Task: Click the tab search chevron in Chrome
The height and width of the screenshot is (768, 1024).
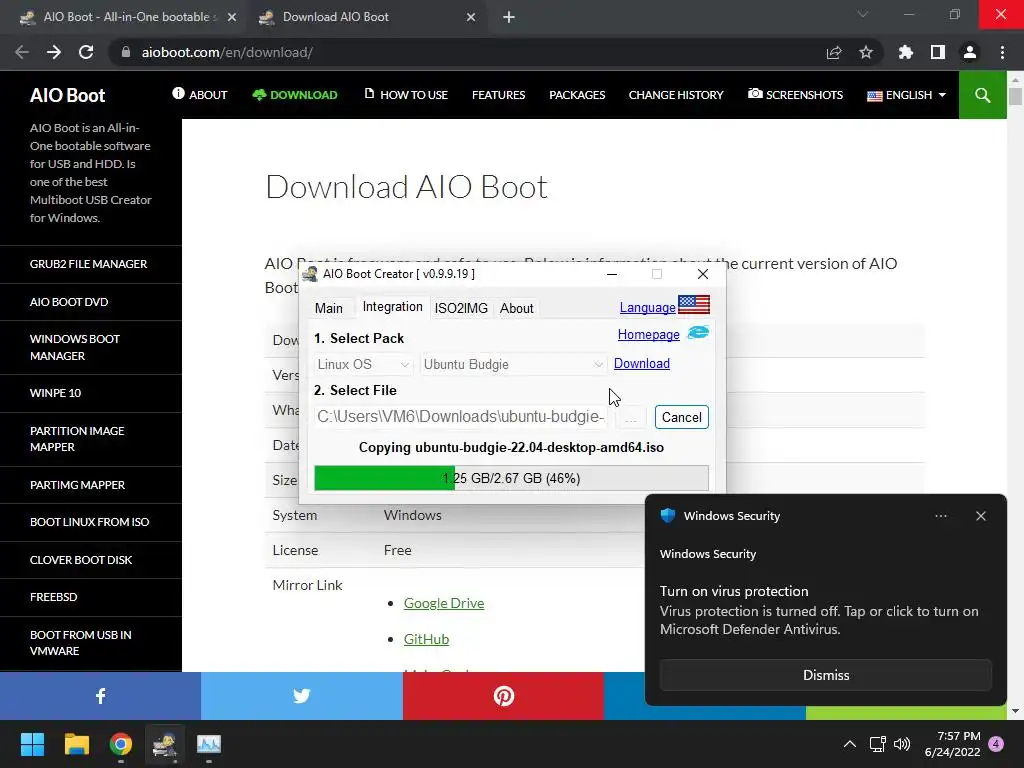Action: tap(863, 14)
